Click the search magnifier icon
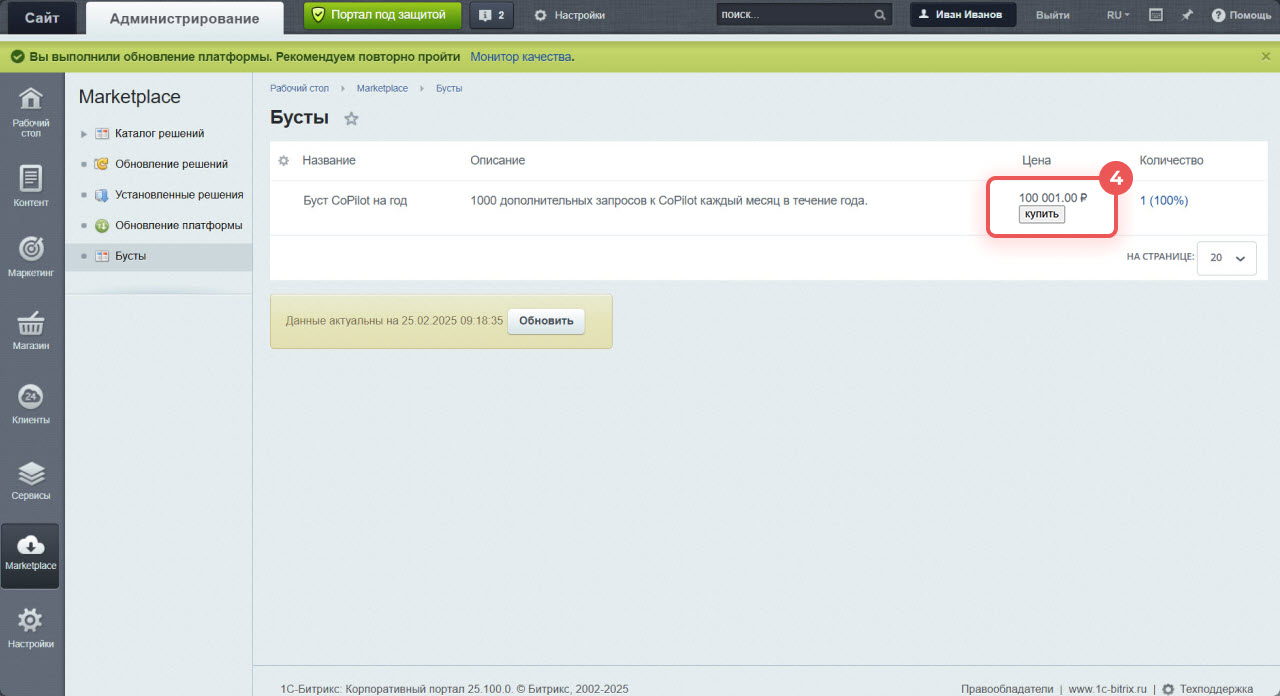 (880, 15)
